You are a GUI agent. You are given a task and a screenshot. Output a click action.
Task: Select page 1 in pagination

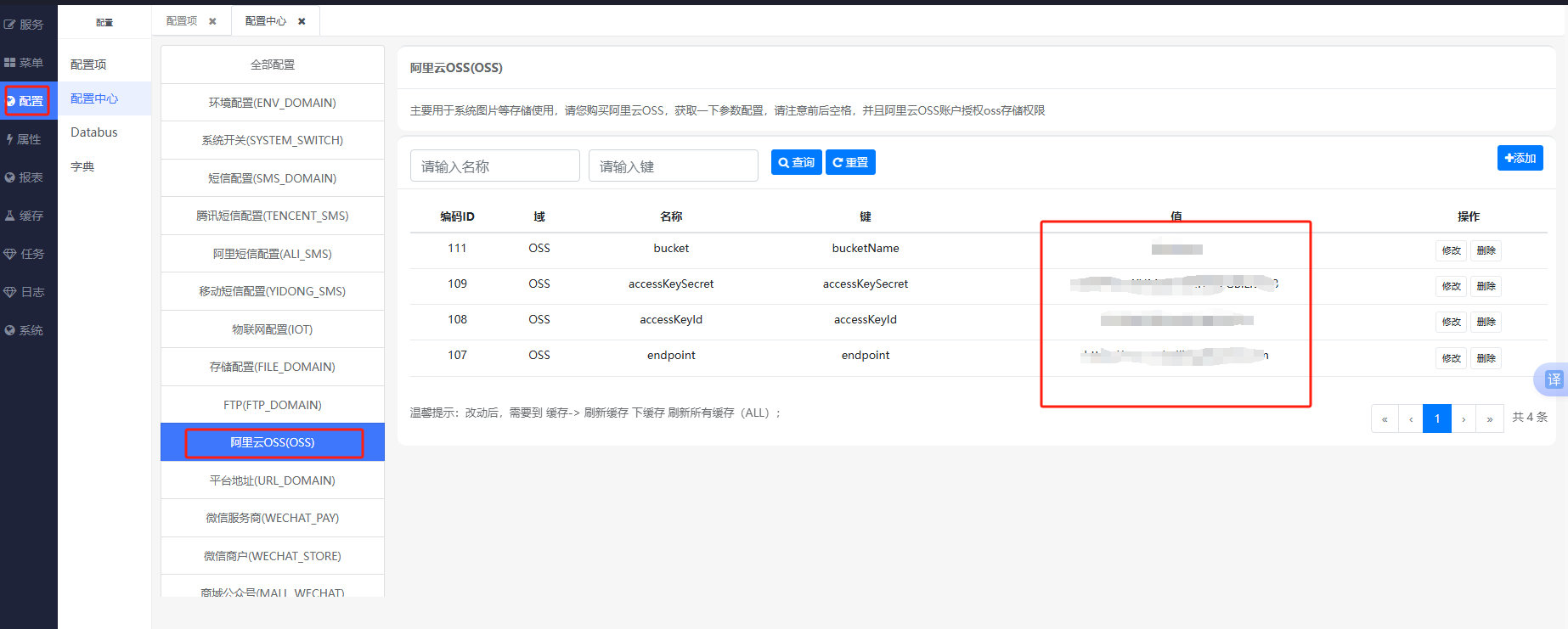tap(1437, 418)
